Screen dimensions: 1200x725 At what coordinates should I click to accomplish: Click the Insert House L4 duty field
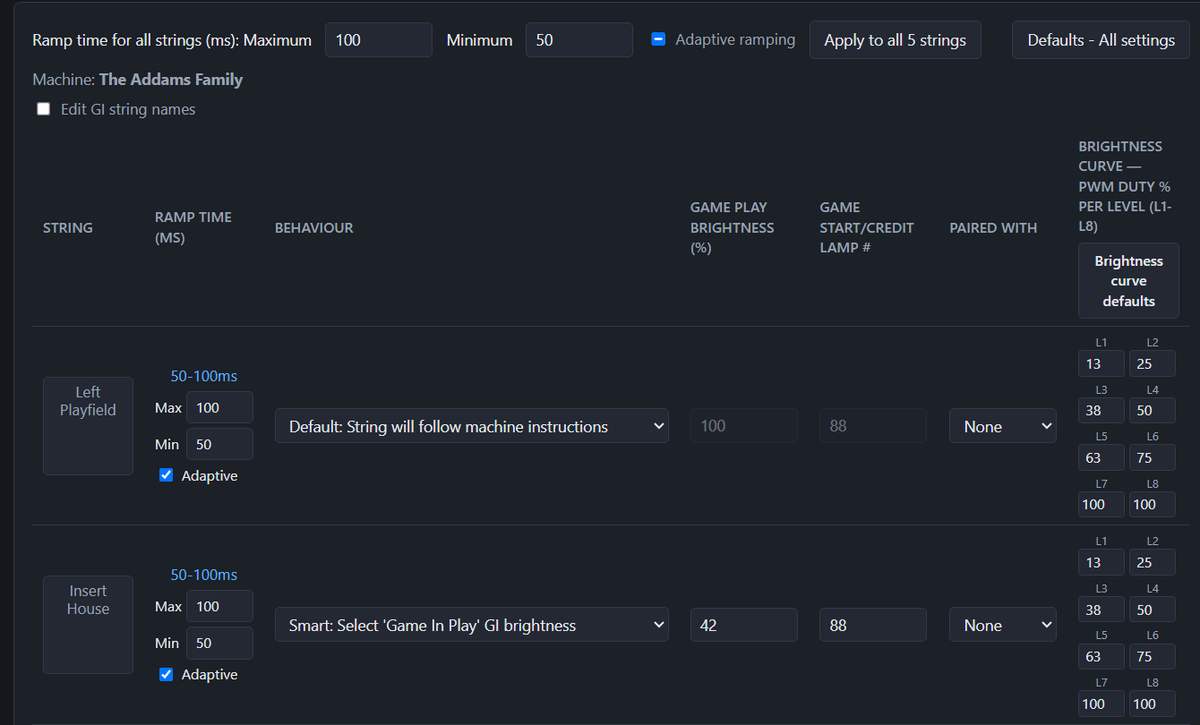(x=1152, y=610)
